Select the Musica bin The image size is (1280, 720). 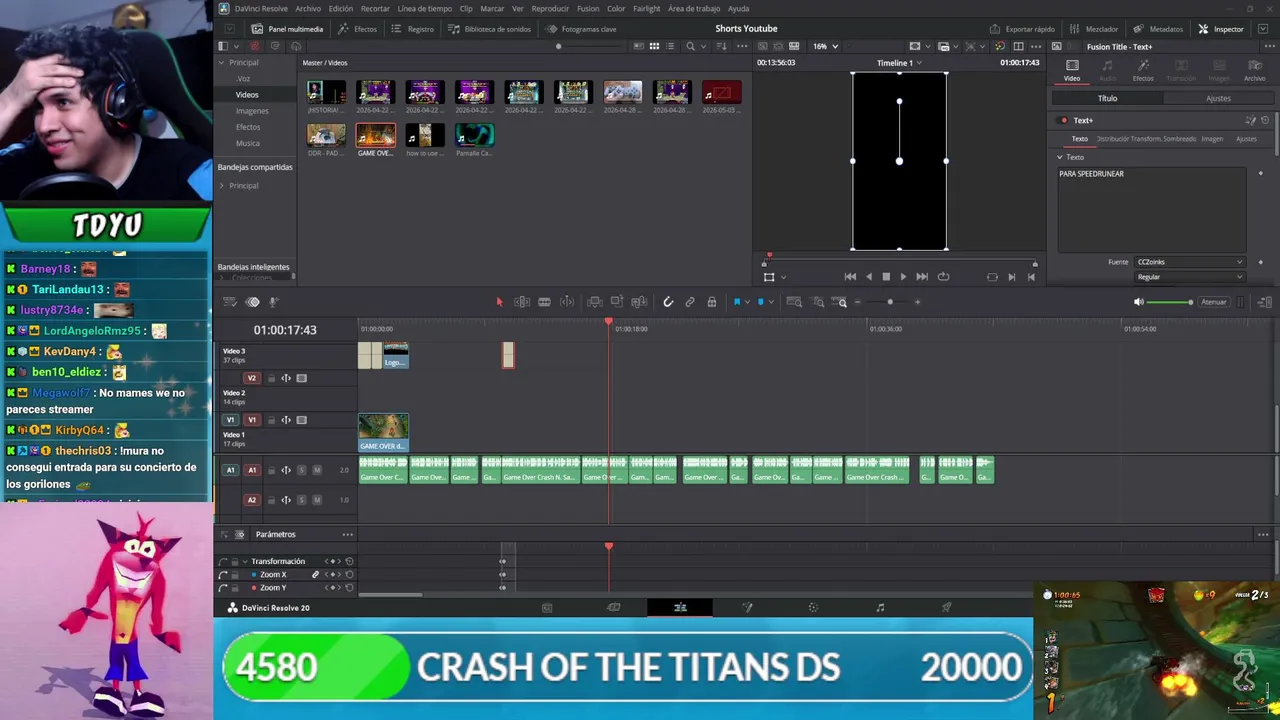pos(248,143)
